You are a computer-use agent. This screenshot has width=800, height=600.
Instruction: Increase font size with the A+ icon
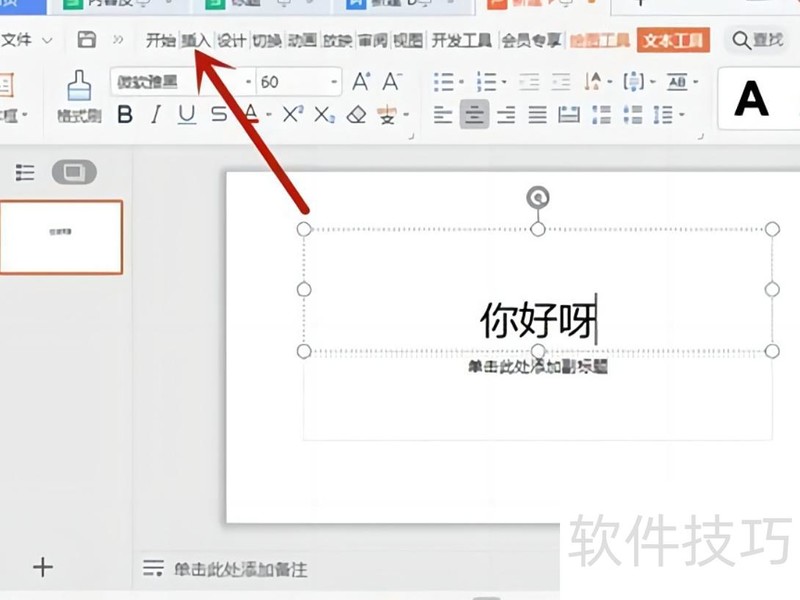(x=361, y=81)
